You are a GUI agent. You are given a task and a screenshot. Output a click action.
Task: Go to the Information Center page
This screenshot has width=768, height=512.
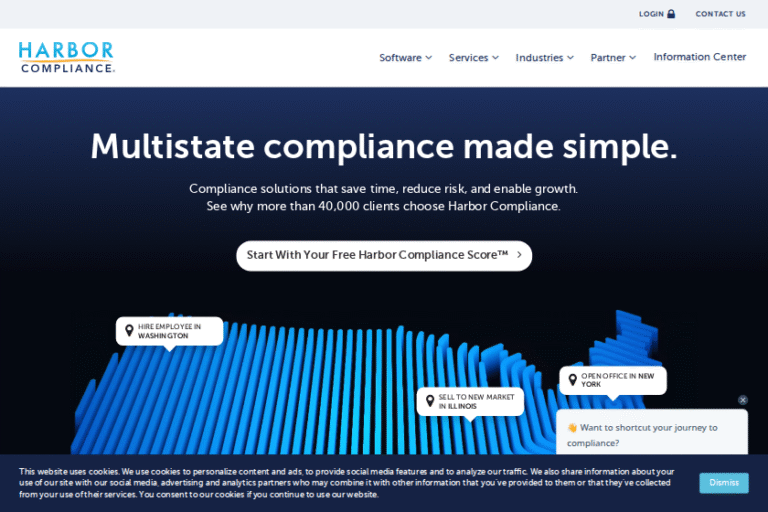699,57
